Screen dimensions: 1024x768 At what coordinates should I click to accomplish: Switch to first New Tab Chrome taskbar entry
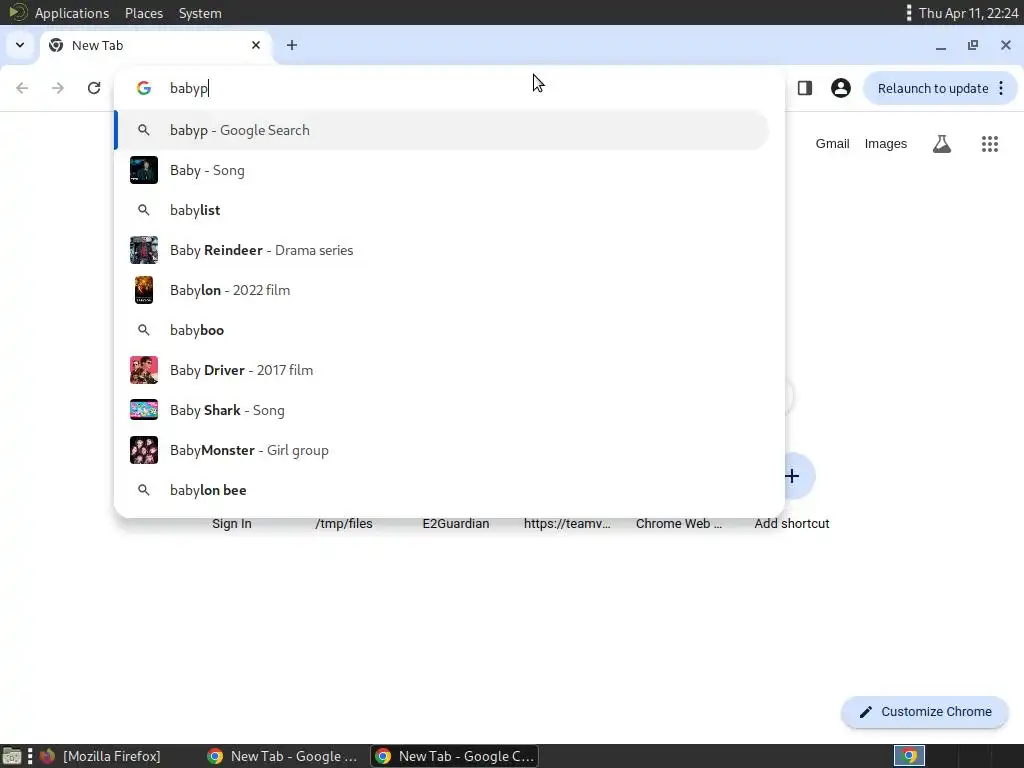point(282,756)
